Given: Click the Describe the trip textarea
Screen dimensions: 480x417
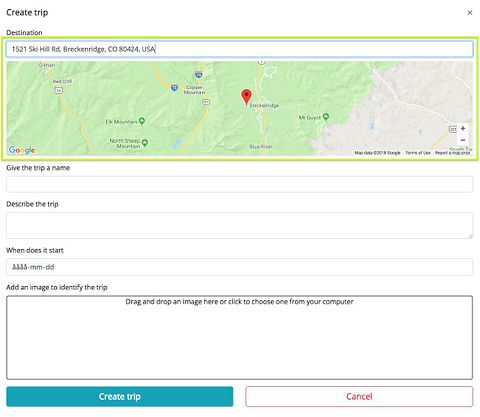Looking at the screenshot, I should [x=239, y=225].
